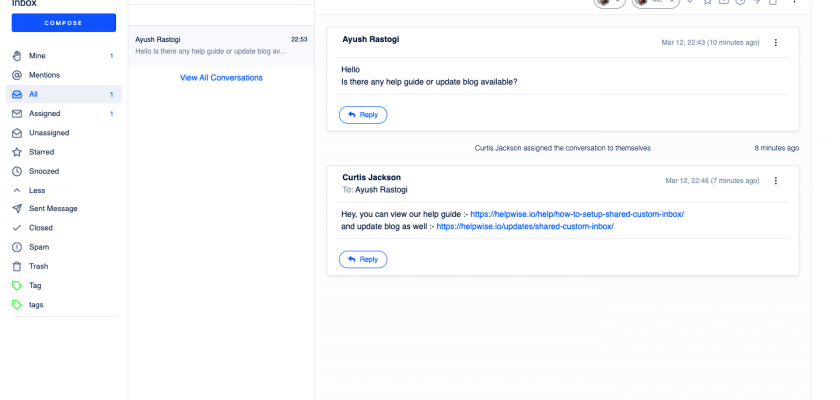Image resolution: width=840 pixels, height=400 pixels.
Task: Go to Mentions in the sidebar
Action: pyautogui.click(x=45, y=75)
